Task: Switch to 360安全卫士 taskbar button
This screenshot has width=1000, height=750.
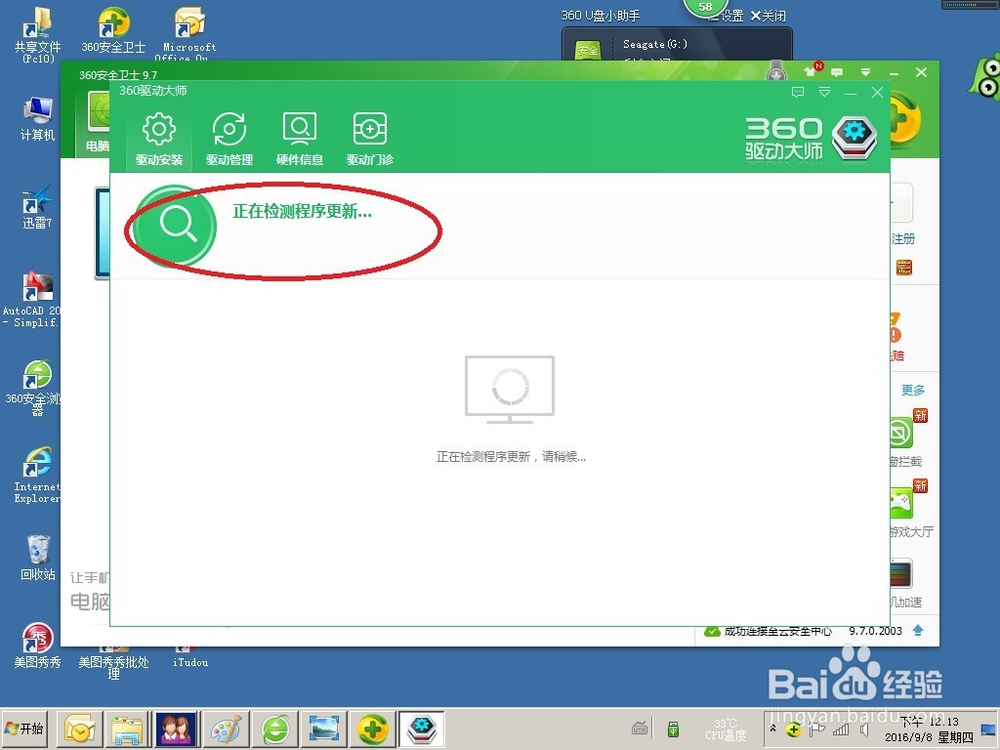Action: click(x=373, y=729)
